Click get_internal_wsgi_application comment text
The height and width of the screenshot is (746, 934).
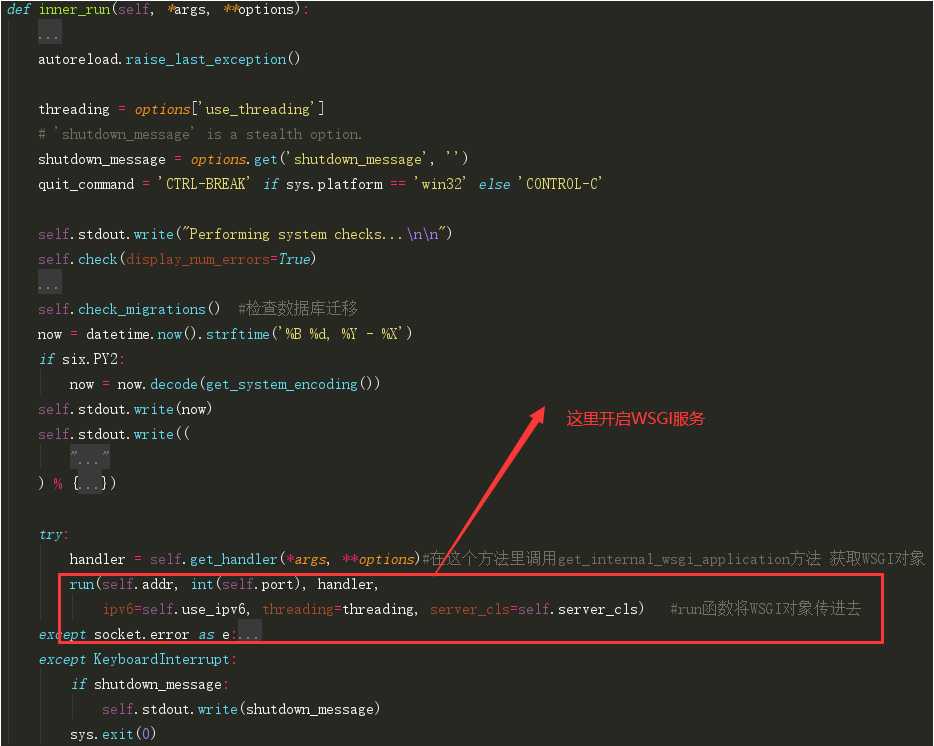click(674, 559)
